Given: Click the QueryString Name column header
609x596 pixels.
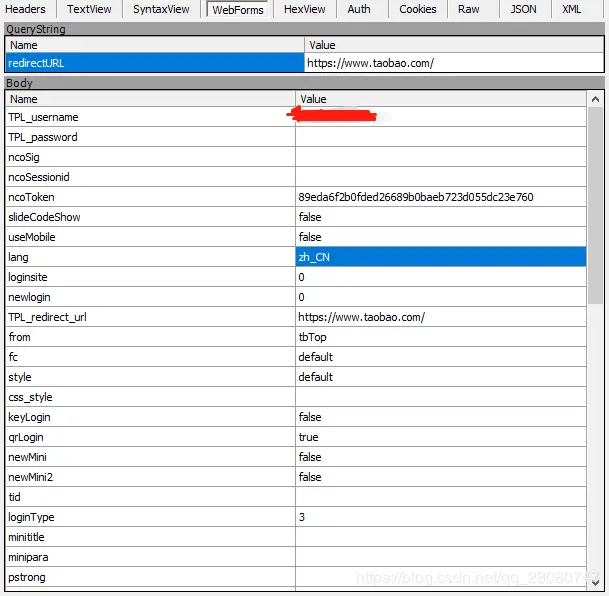Looking at the screenshot, I should click(x=155, y=45).
